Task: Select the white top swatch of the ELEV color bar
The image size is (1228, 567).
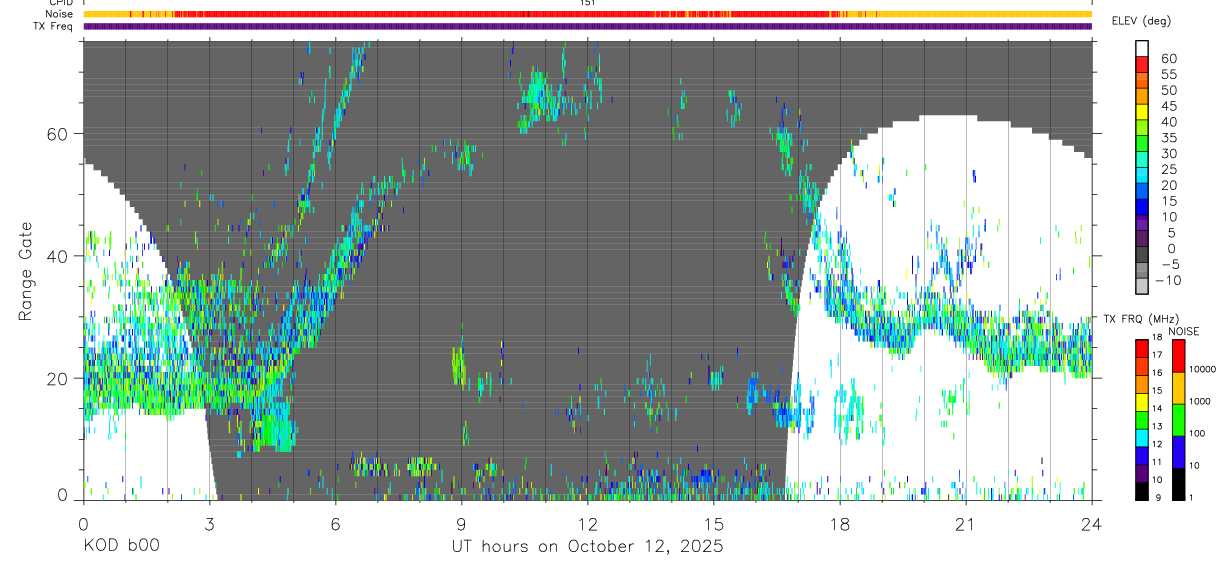Action: 1143,49
